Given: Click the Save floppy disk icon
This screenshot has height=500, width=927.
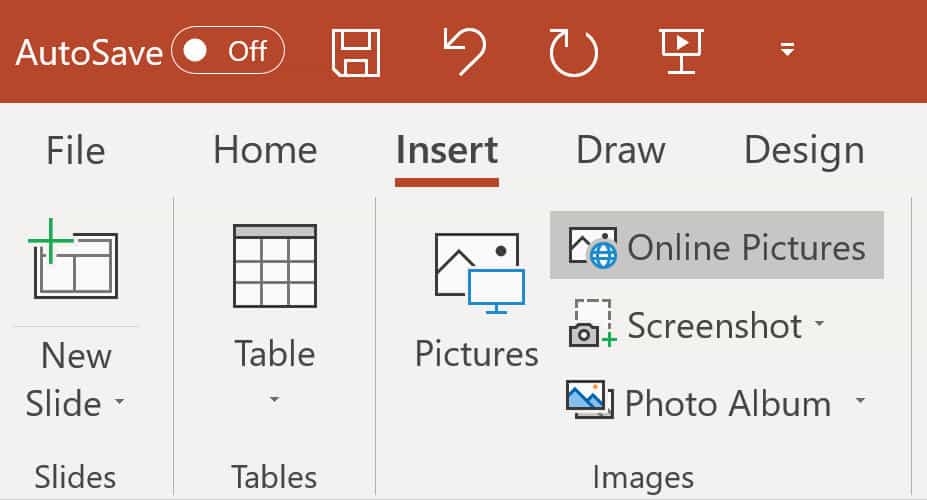Looking at the screenshot, I should click(356, 52).
